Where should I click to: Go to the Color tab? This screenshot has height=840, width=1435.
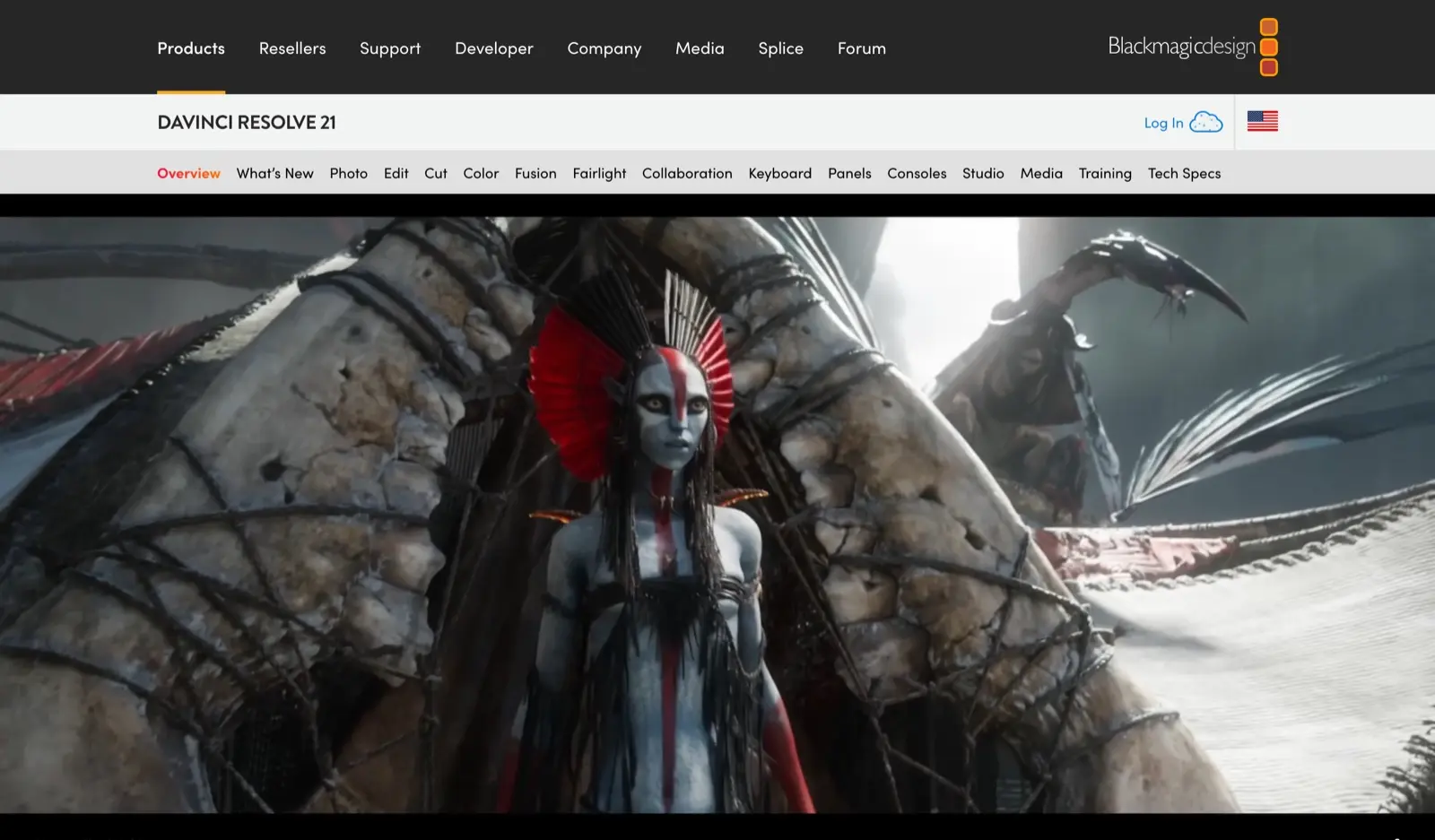pyautogui.click(x=481, y=173)
